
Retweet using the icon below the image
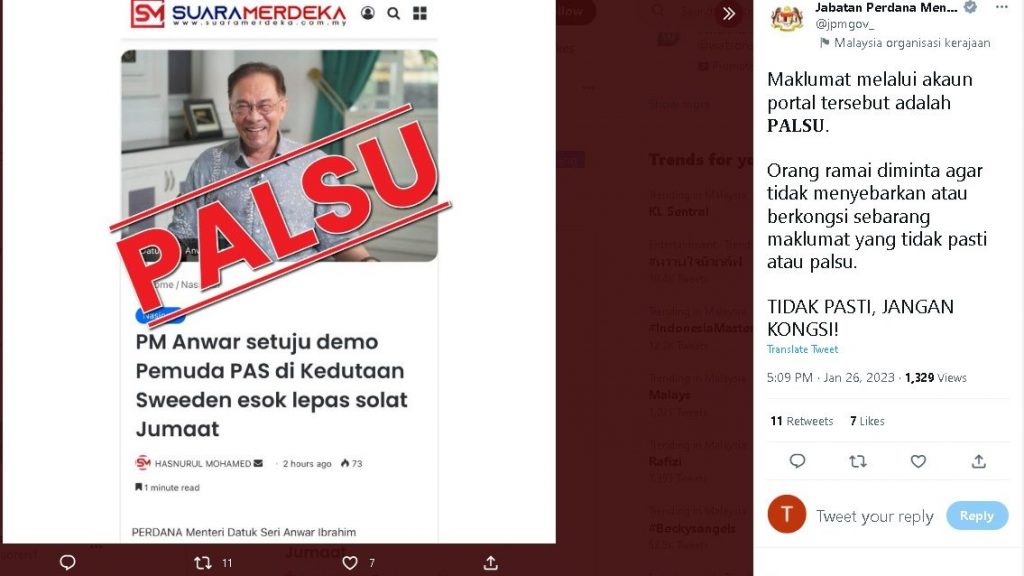click(x=203, y=562)
